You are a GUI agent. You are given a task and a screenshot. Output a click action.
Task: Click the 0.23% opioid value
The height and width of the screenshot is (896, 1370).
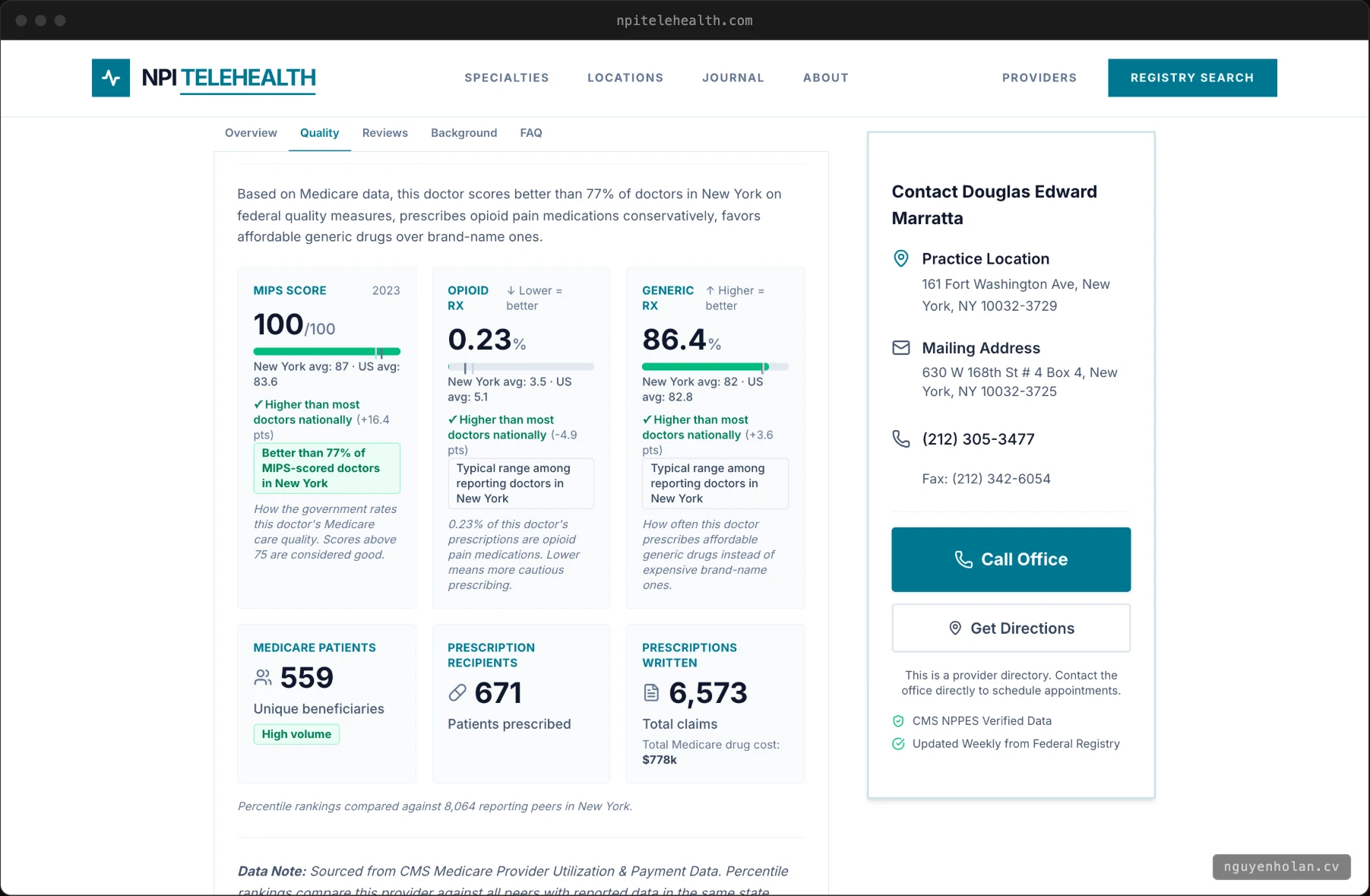click(486, 340)
